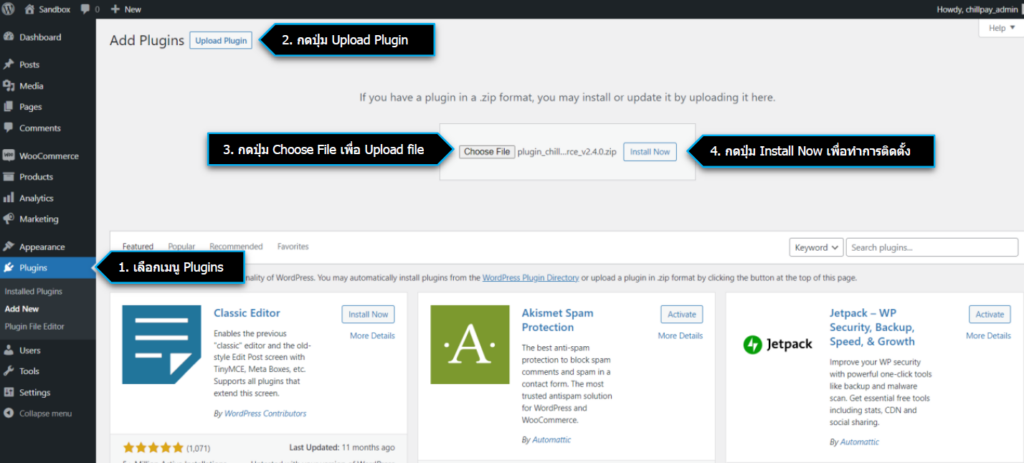Open More Details for Akismet
Viewport: 1024px width, 463px height.
(x=680, y=336)
